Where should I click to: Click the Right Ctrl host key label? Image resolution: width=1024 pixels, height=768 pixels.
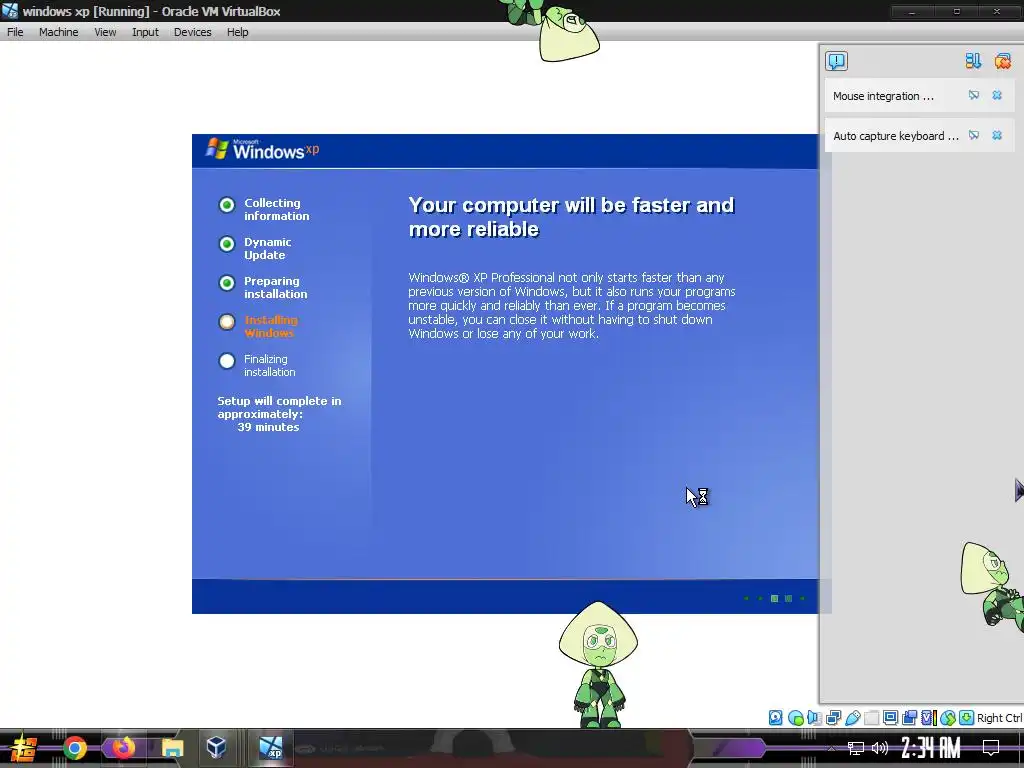pyautogui.click(x=1000, y=718)
